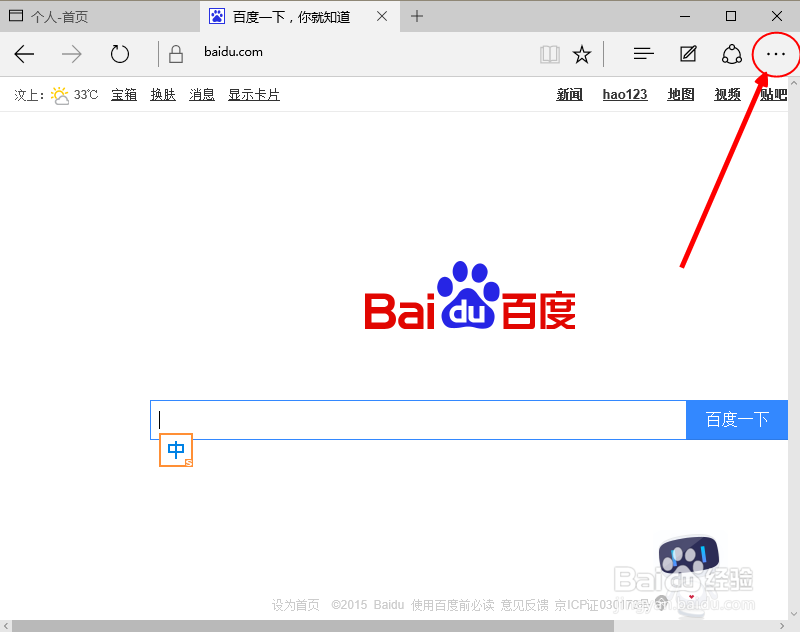This screenshot has width=800, height=632.
Task: Open the 贴吧 link
Action: 773,95
